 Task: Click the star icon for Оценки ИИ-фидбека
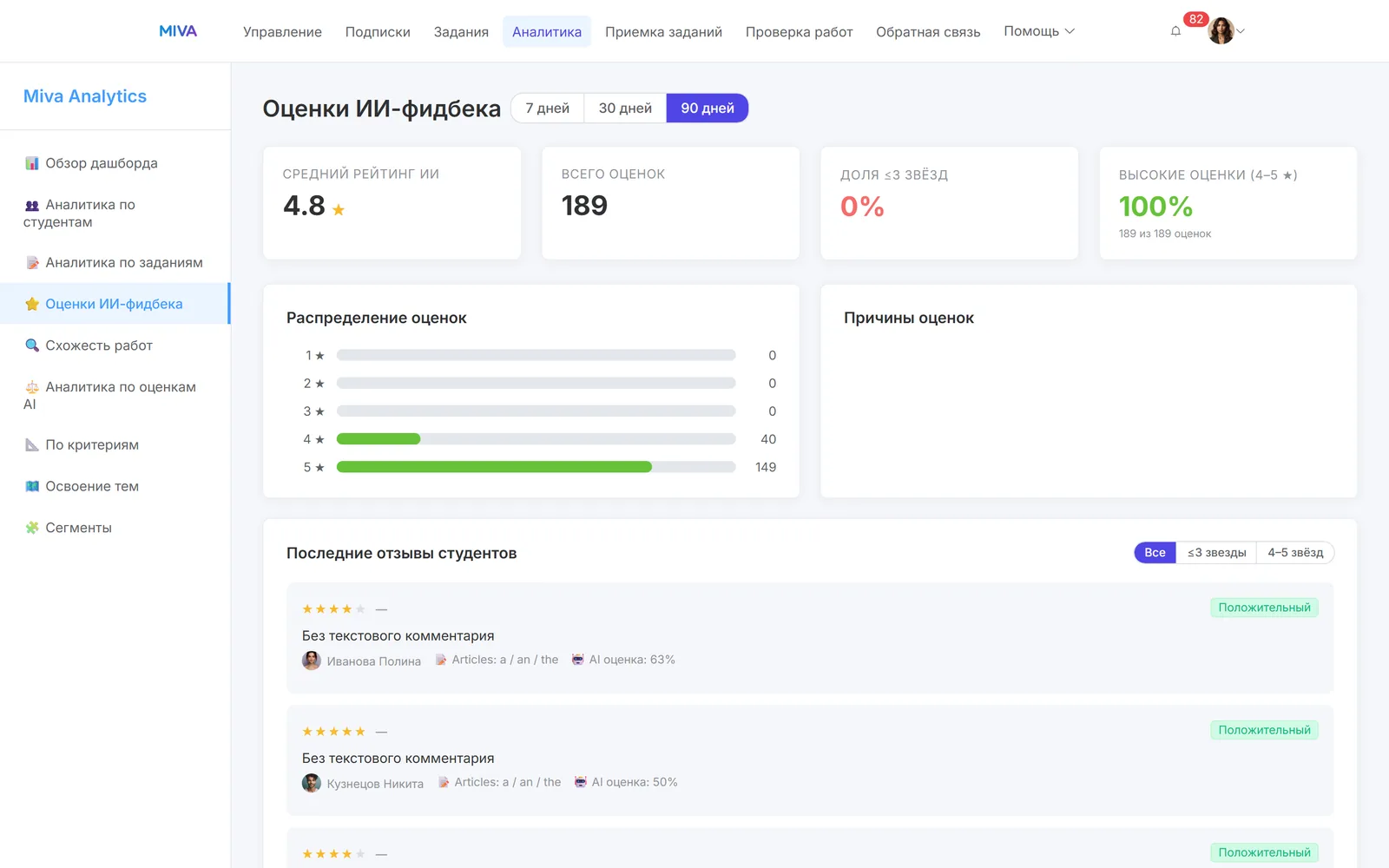click(x=32, y=304)
